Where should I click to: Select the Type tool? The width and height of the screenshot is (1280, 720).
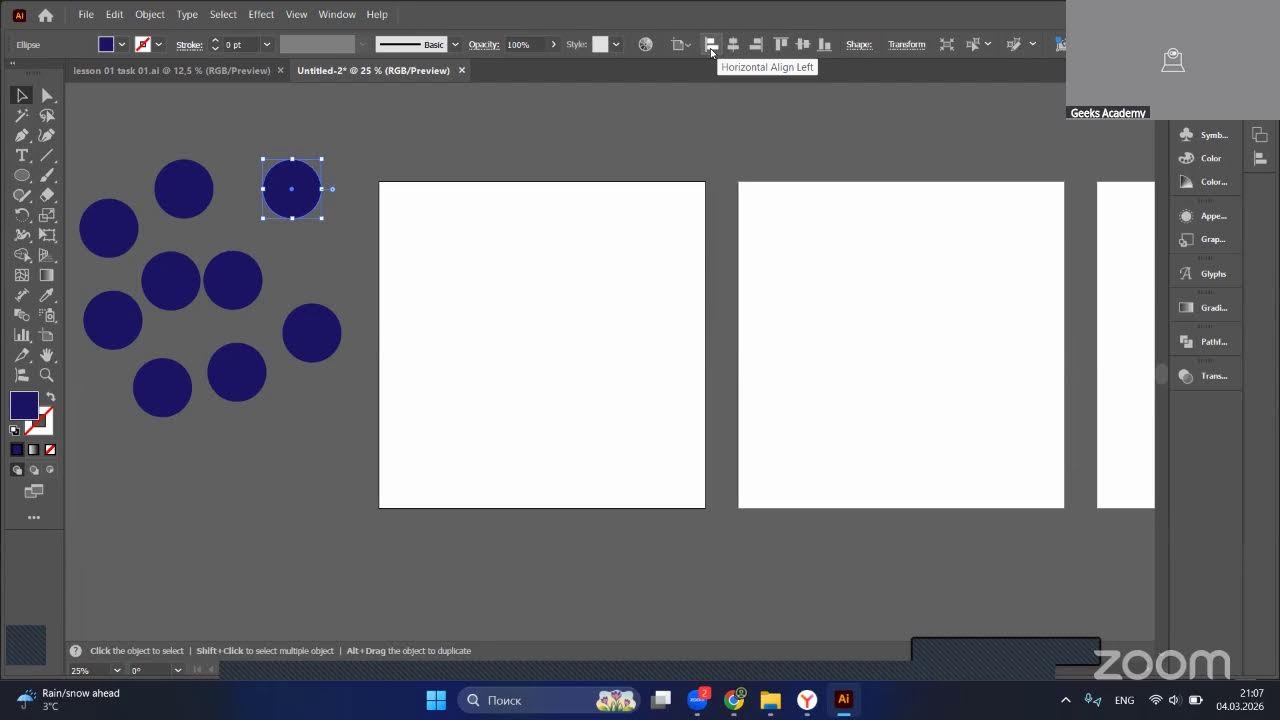[x=21, y=155]
